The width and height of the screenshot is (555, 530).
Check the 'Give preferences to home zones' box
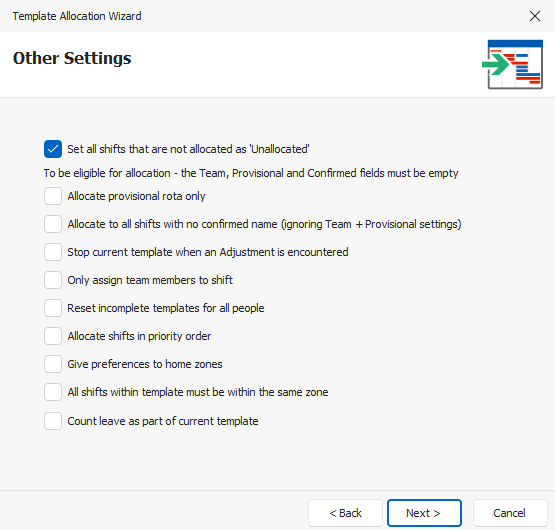tap(53, 364)
